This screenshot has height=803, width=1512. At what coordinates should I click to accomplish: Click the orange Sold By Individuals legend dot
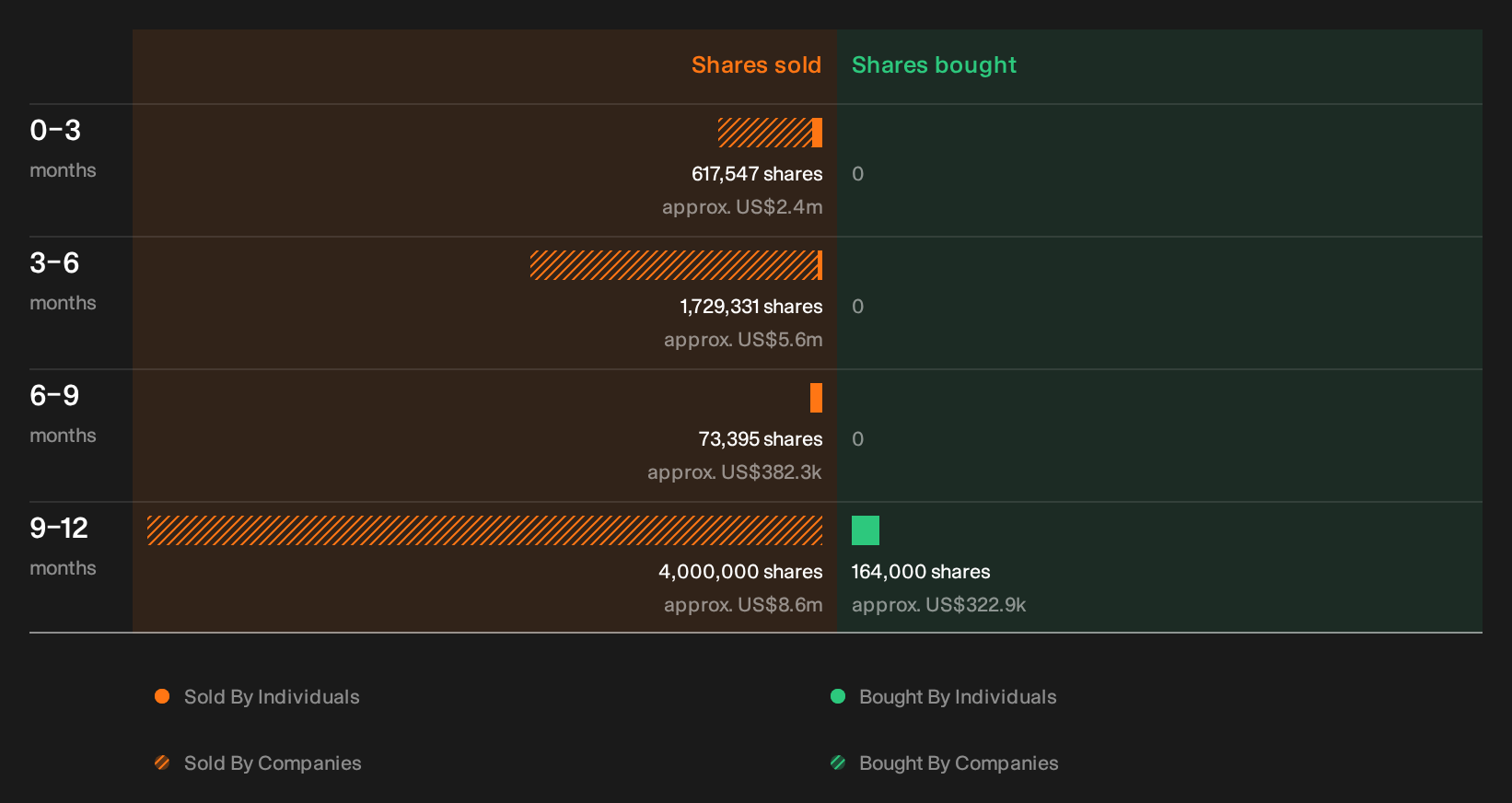(x=162, y=696)
